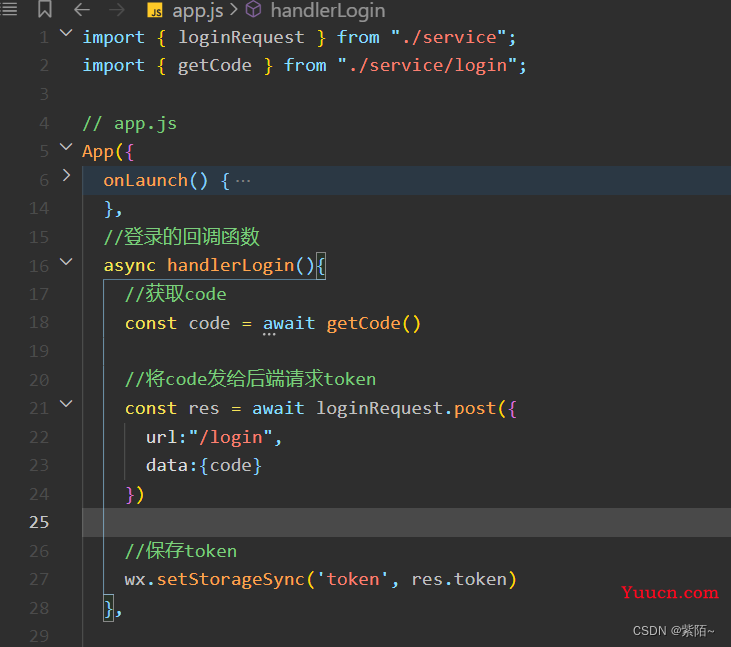Collapse the import block at line 1

(x=66, y=33)
